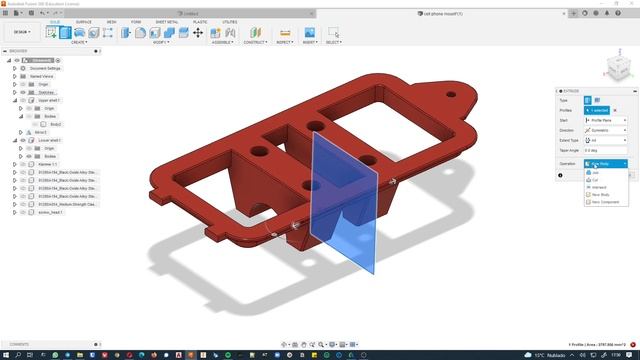The height and width of the screenshot is (360, 640).
Task: Click the Save icon in top bar
Action: click(31, 13)
